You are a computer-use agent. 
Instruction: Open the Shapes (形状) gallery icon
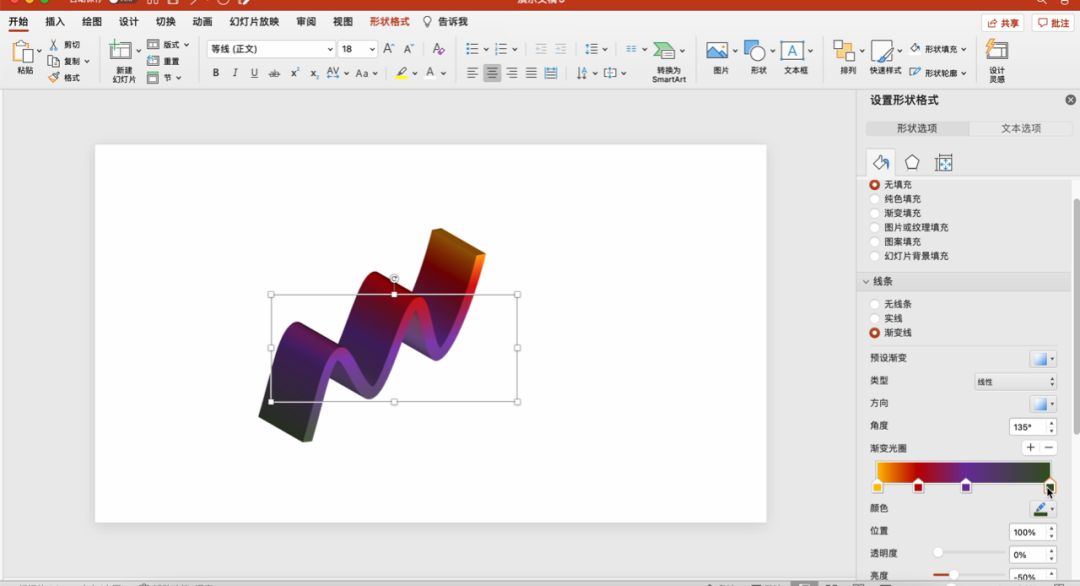[754, 50]
